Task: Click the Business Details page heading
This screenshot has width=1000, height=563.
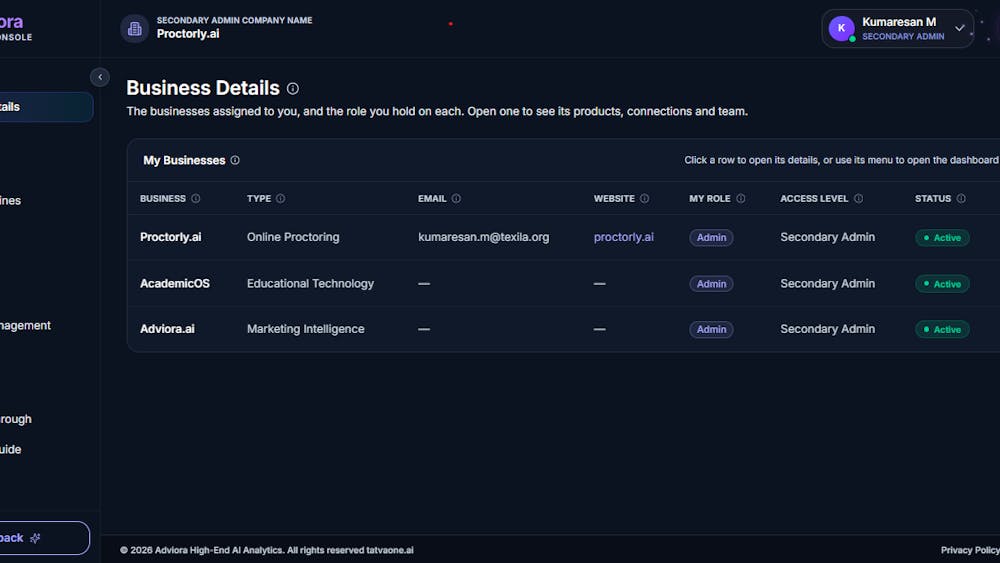Action: click(x=203, y=88)
